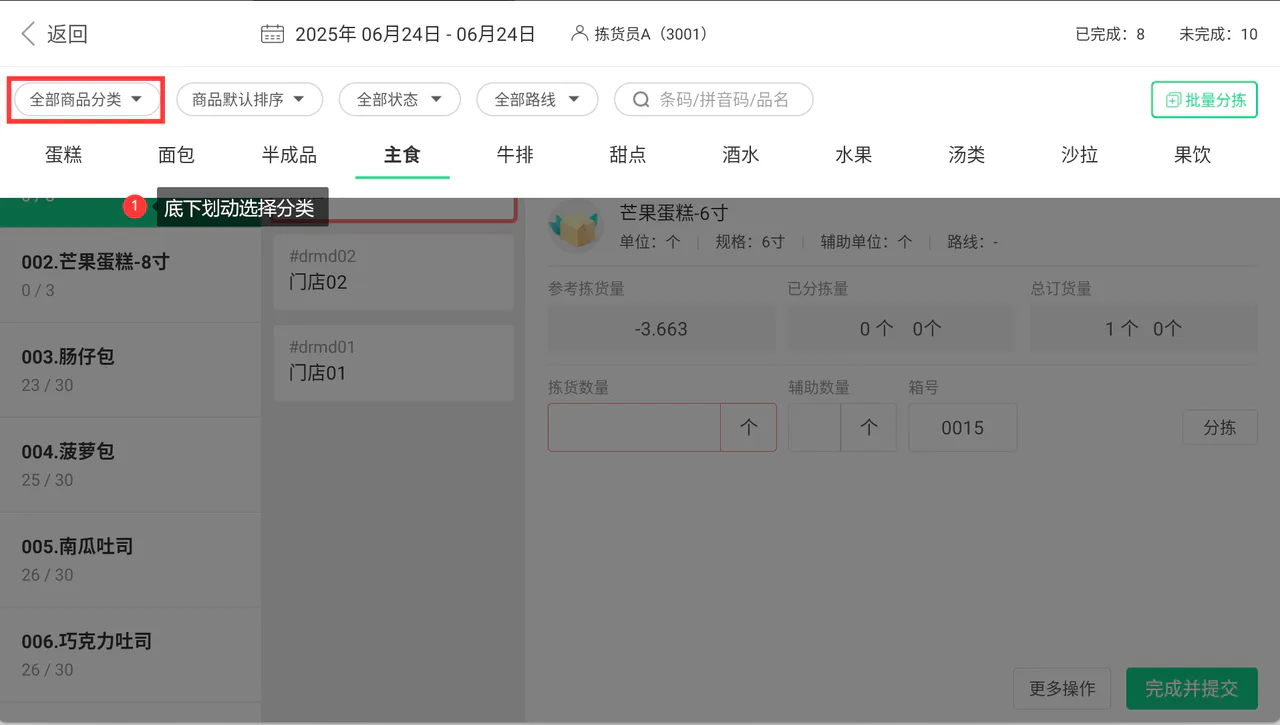Select product 002.芒果蛋糕-8寸 in the list
This screenshot has height=725, width=1280.
[x=130, y=275]
